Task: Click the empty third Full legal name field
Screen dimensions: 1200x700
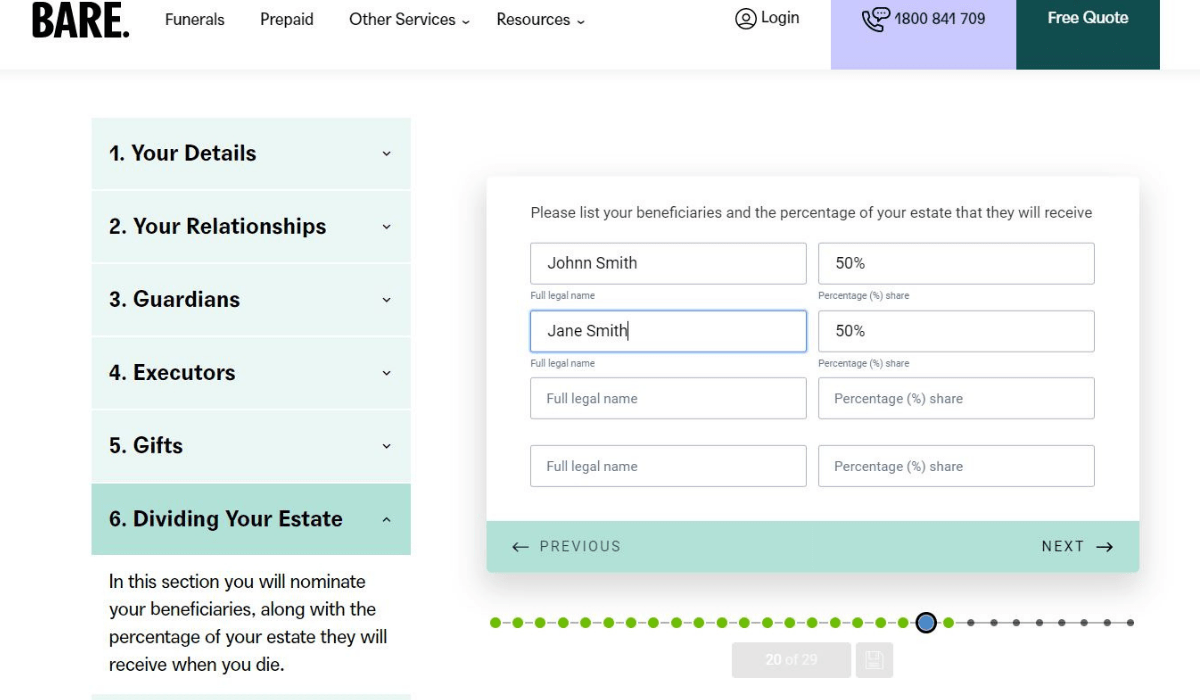Action: (667, 398)
